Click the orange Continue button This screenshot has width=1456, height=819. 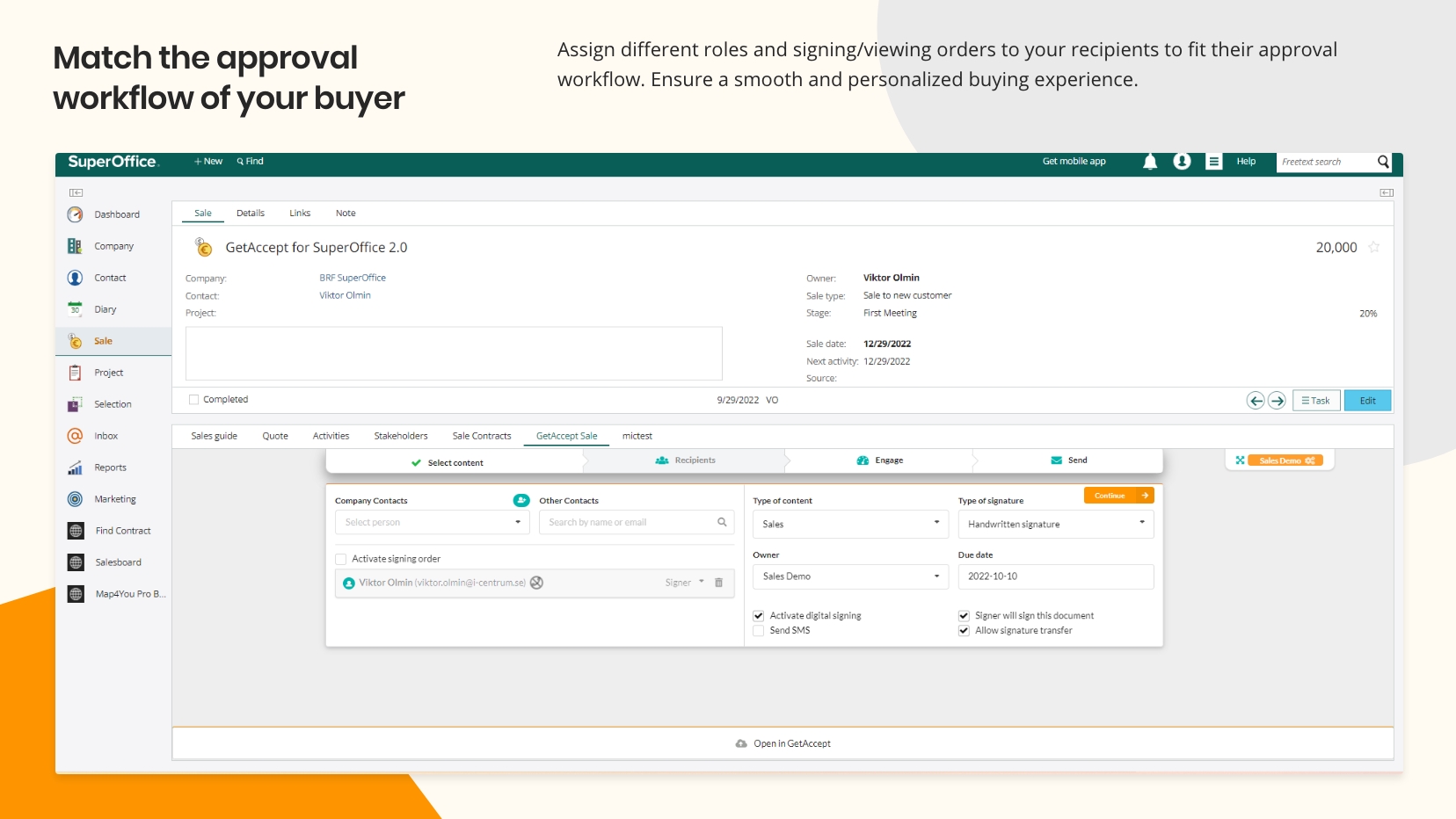(x=1118, y=496)
